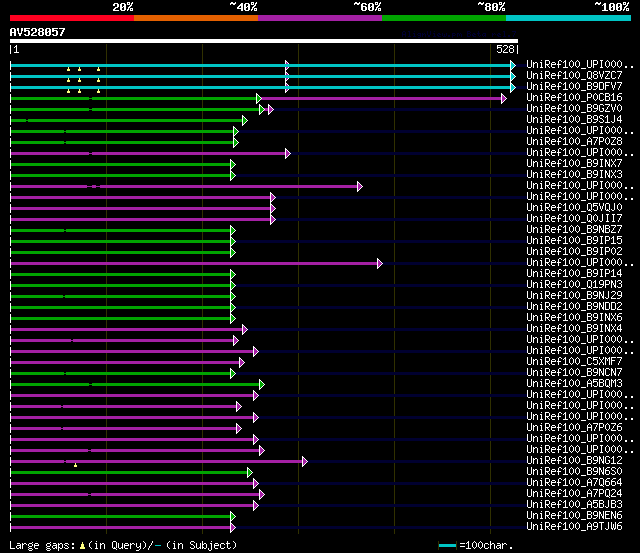640x553 pixels.
Task: Click the green arrowhead in the B9NEN6 row
Action: coord(233,517)
